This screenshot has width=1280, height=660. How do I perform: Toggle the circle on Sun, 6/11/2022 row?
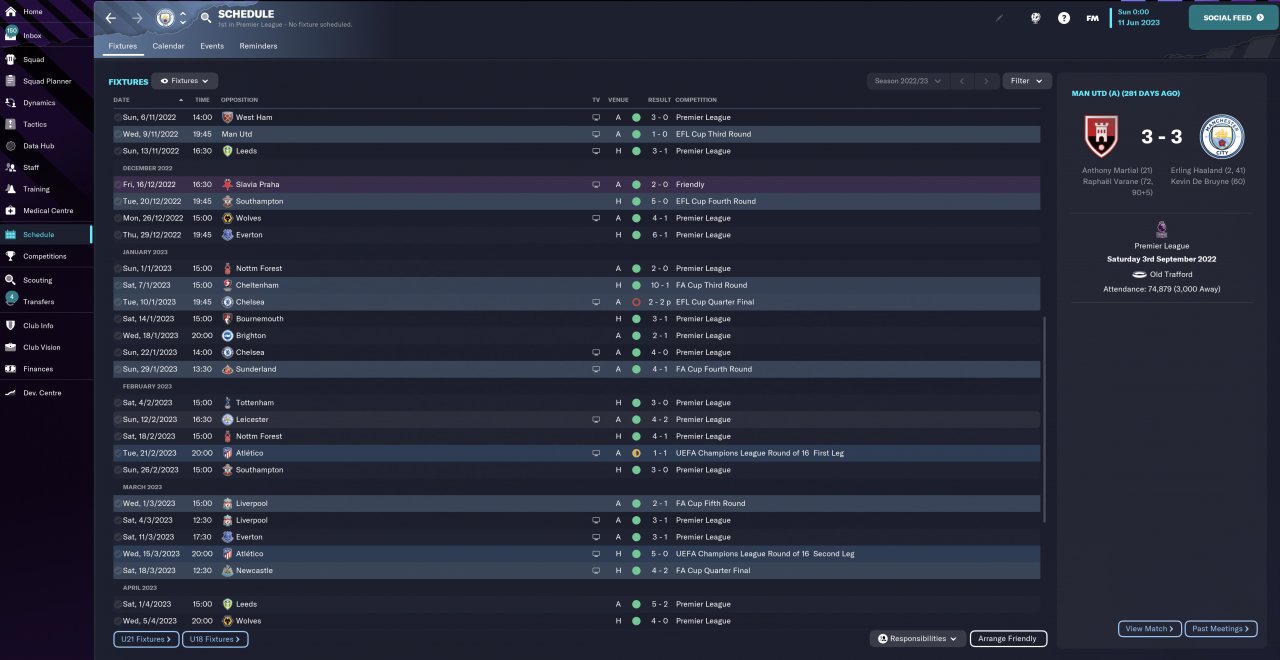pos(117,117)
